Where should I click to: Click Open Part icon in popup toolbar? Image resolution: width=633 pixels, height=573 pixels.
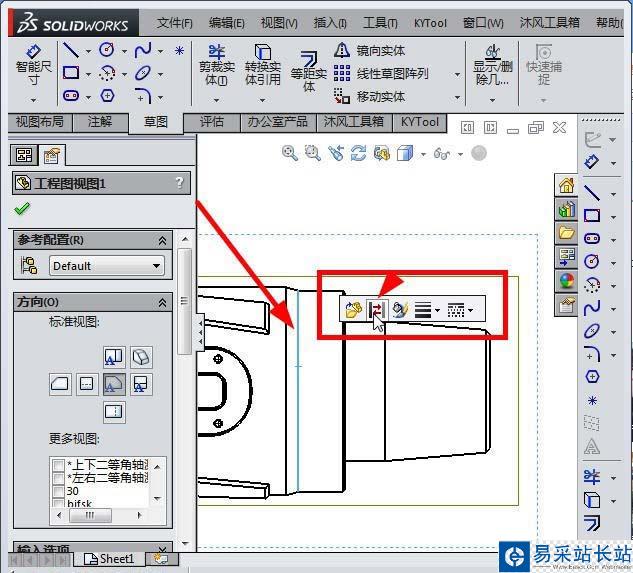tap(354, 310)
